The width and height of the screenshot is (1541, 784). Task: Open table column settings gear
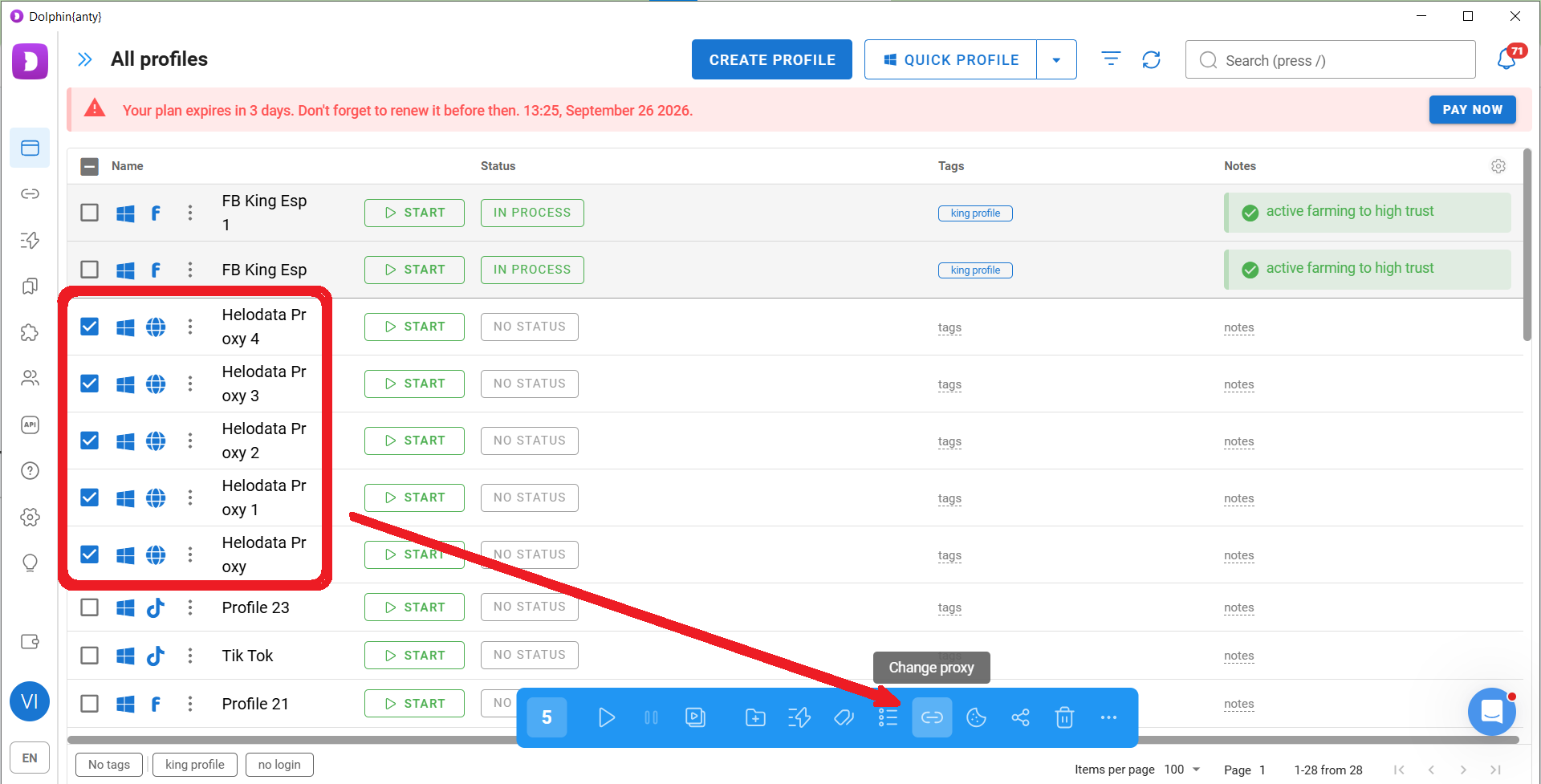coord(1498,166)
